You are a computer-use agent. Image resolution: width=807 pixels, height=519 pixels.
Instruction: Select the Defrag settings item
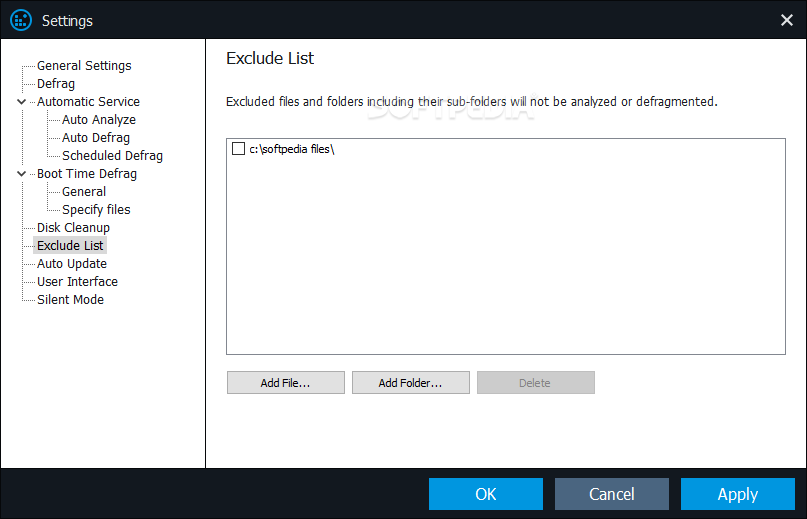[x=56, y=83]
